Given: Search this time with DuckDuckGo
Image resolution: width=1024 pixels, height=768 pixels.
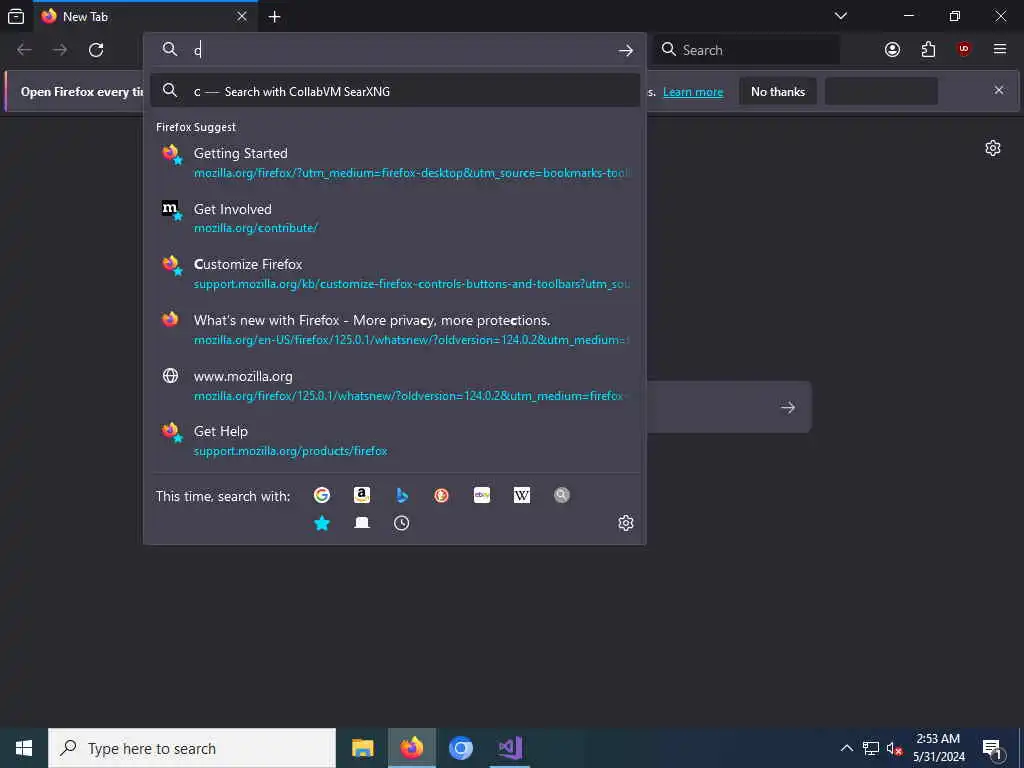Looking at the screenshot, I should [441, 495].
